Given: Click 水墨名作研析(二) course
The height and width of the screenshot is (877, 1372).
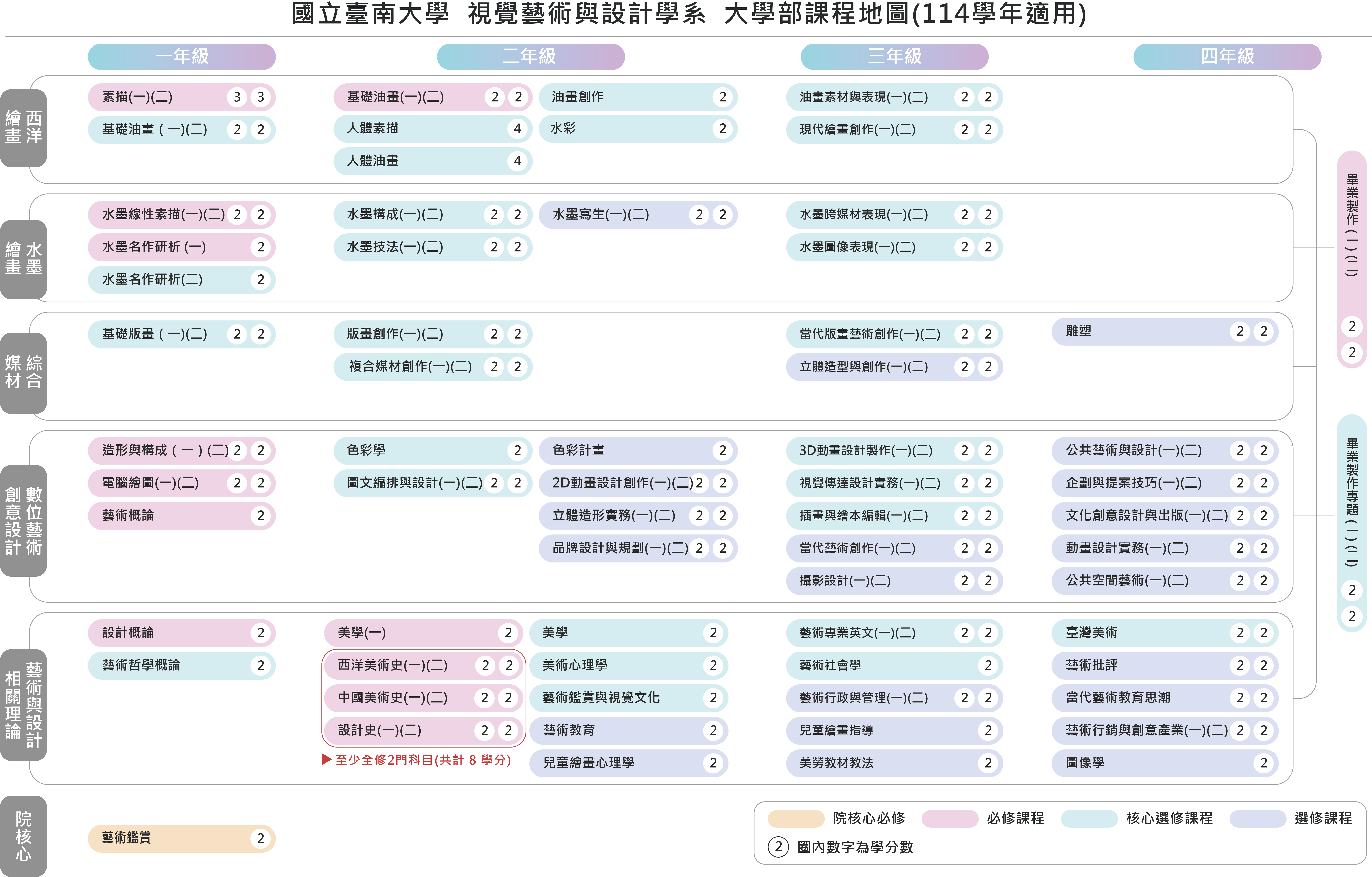Looking at the screenshot, I should pos(182,280).
